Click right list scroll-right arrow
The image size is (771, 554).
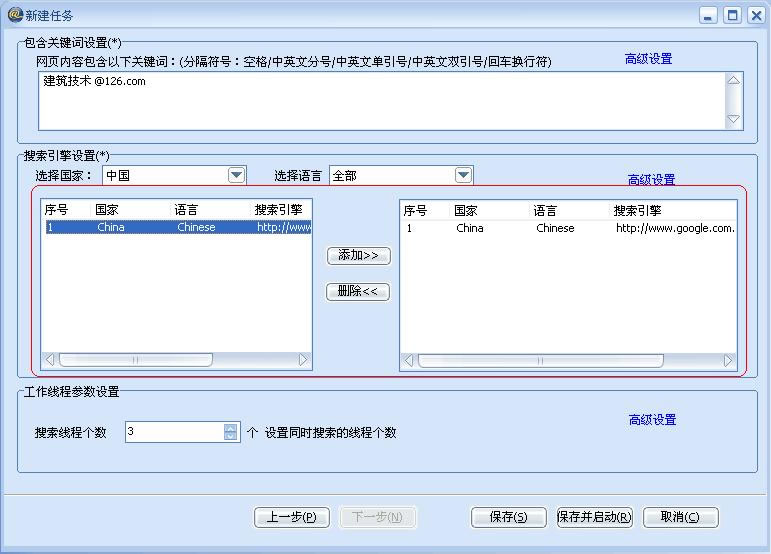coord(728,361)
